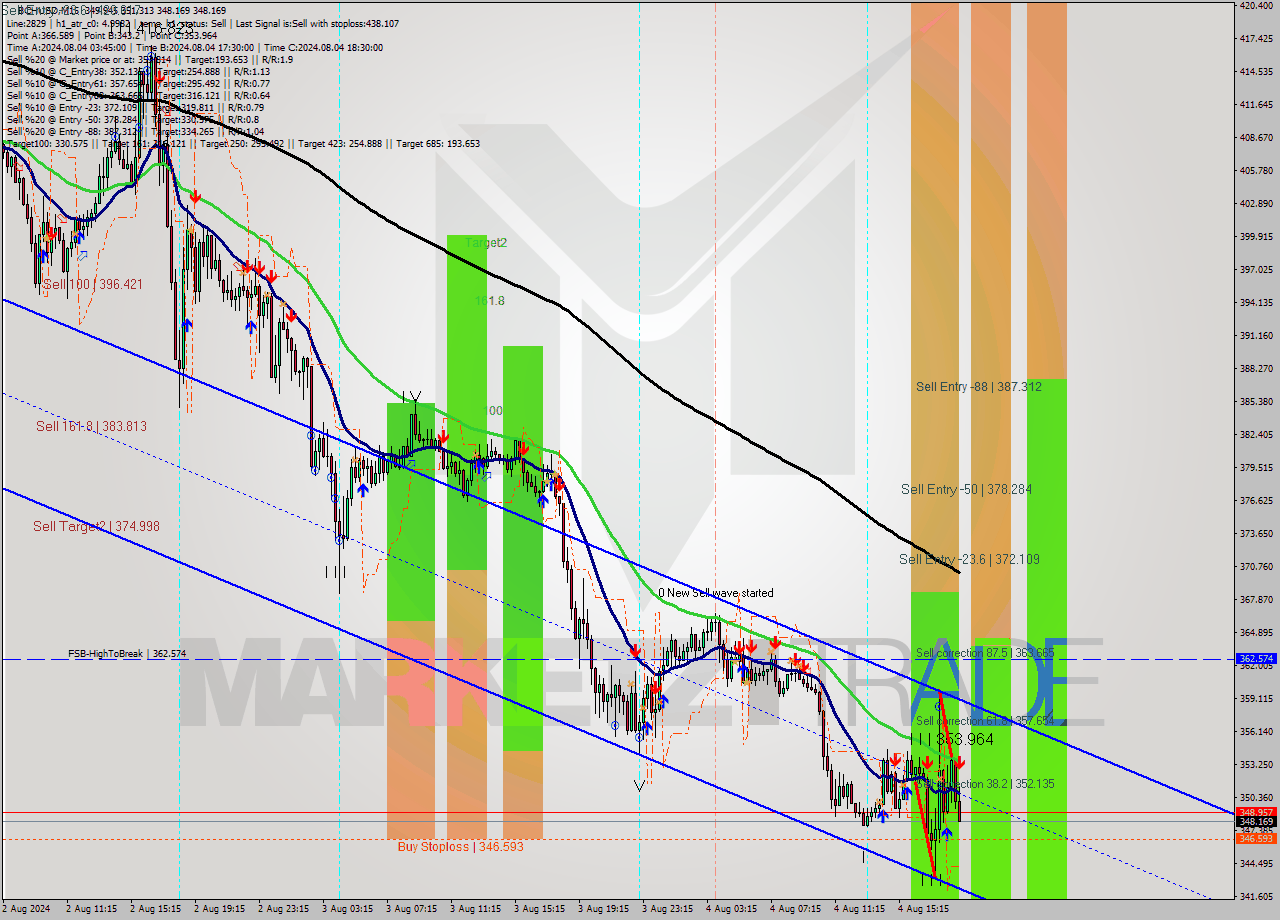Click the '3 Aug 03:15' time axis label
Viewport: 1280px width, 920px height.
click(x=348, y=910)
